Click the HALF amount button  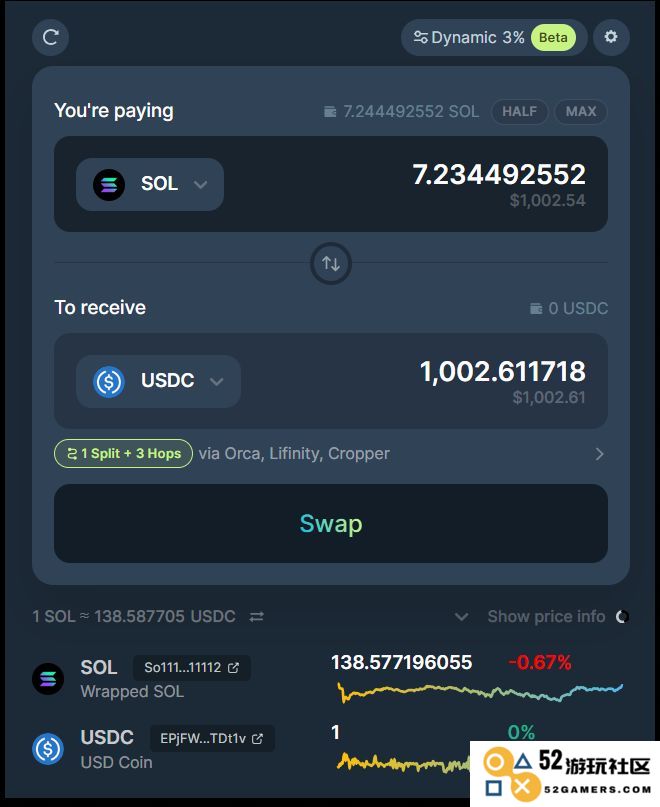(x=519, y=112)
